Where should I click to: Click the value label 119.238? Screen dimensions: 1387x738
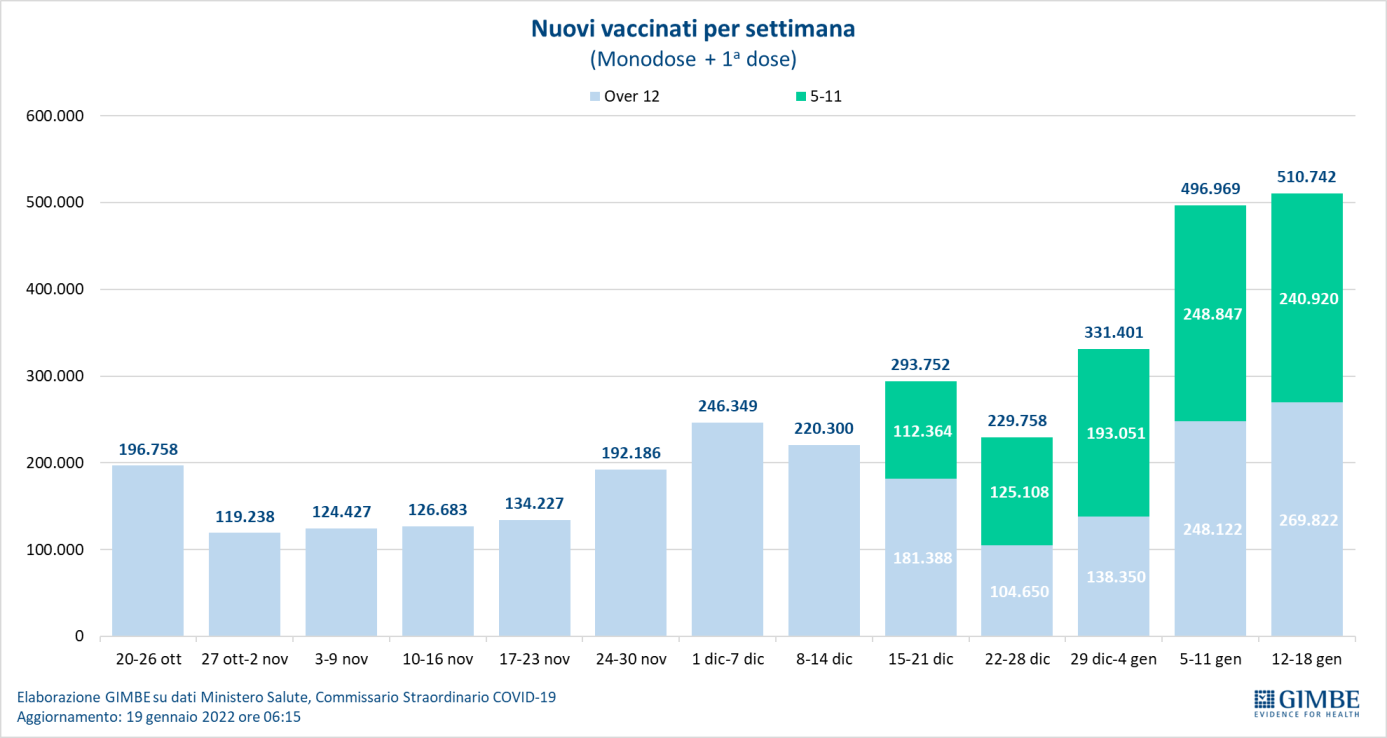click(245, 517)
